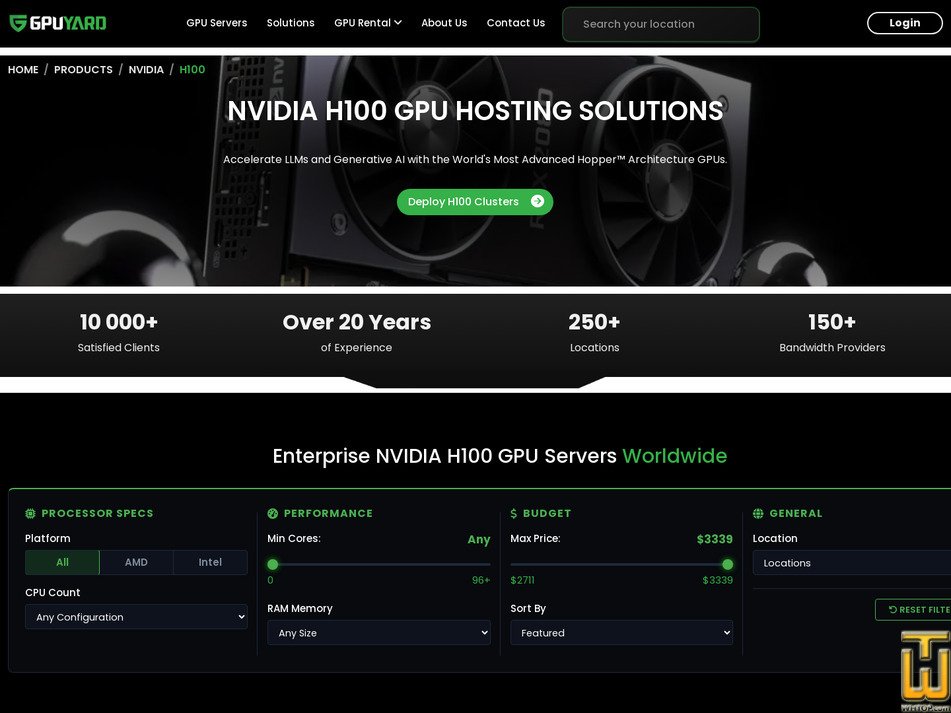Click the Budget dollar icon

click(514, 514)
